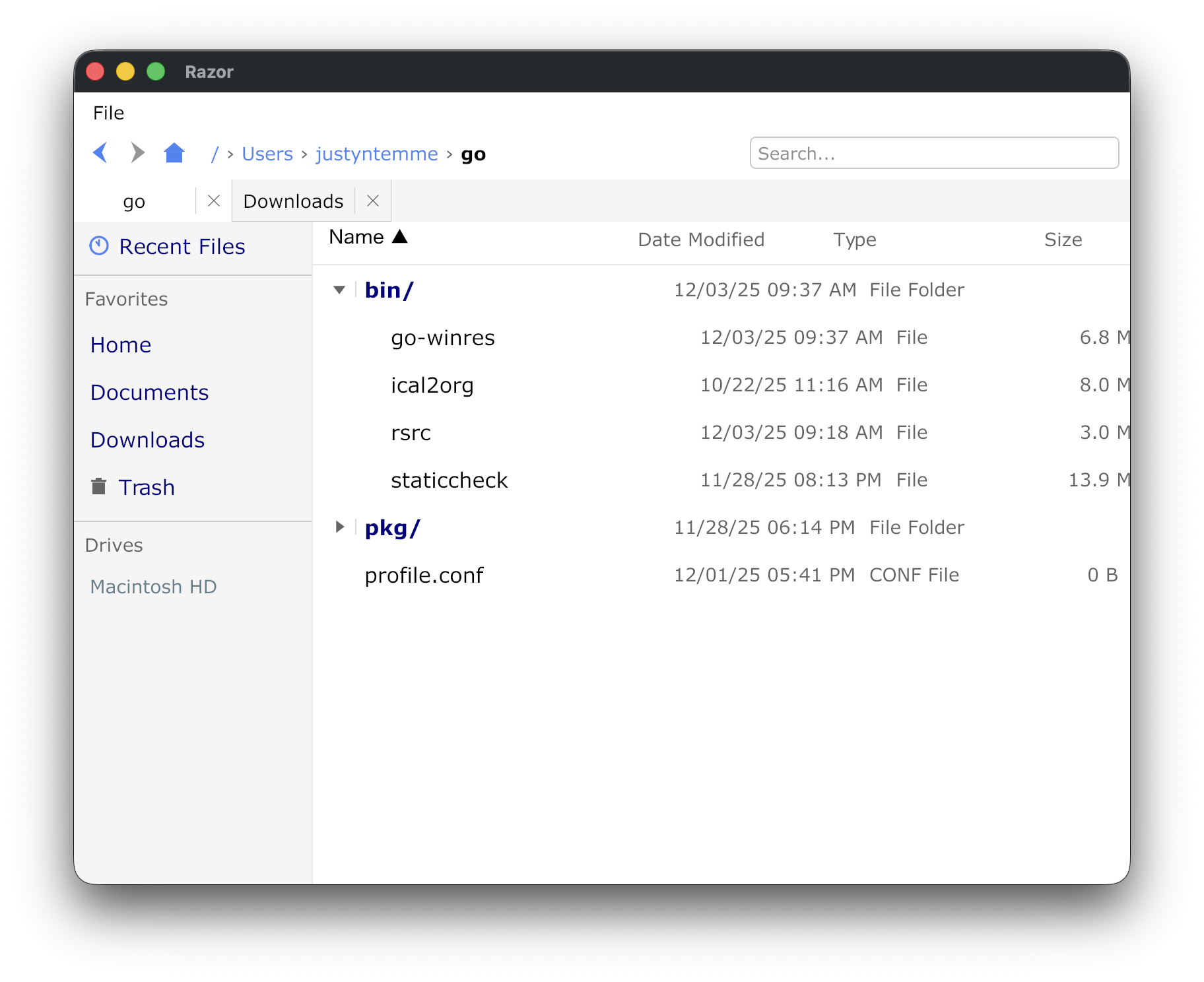1204x982 pixels.
Task: Click the home folder icon in toolbar
Action: 174,152
